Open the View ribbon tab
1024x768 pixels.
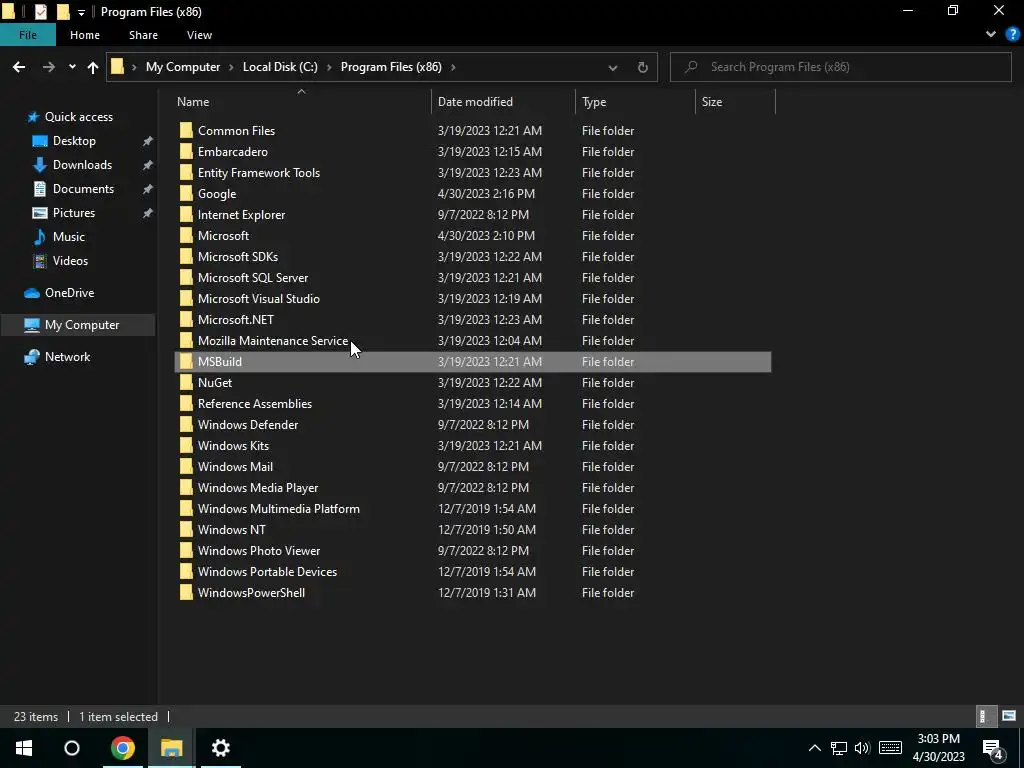pyautogui.click(x=199, y=35)
